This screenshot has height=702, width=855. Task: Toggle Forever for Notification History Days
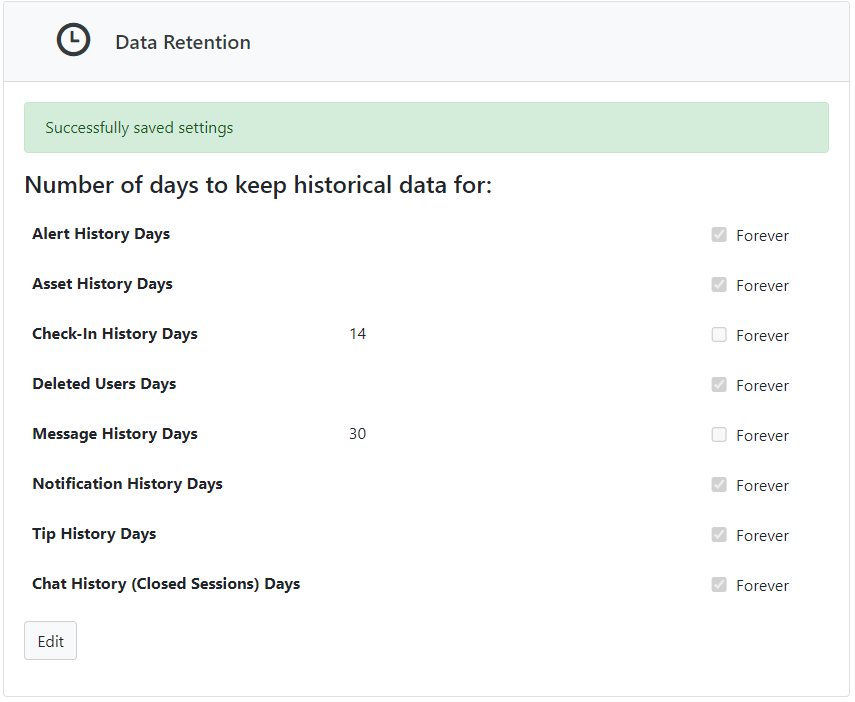point(718,484)
